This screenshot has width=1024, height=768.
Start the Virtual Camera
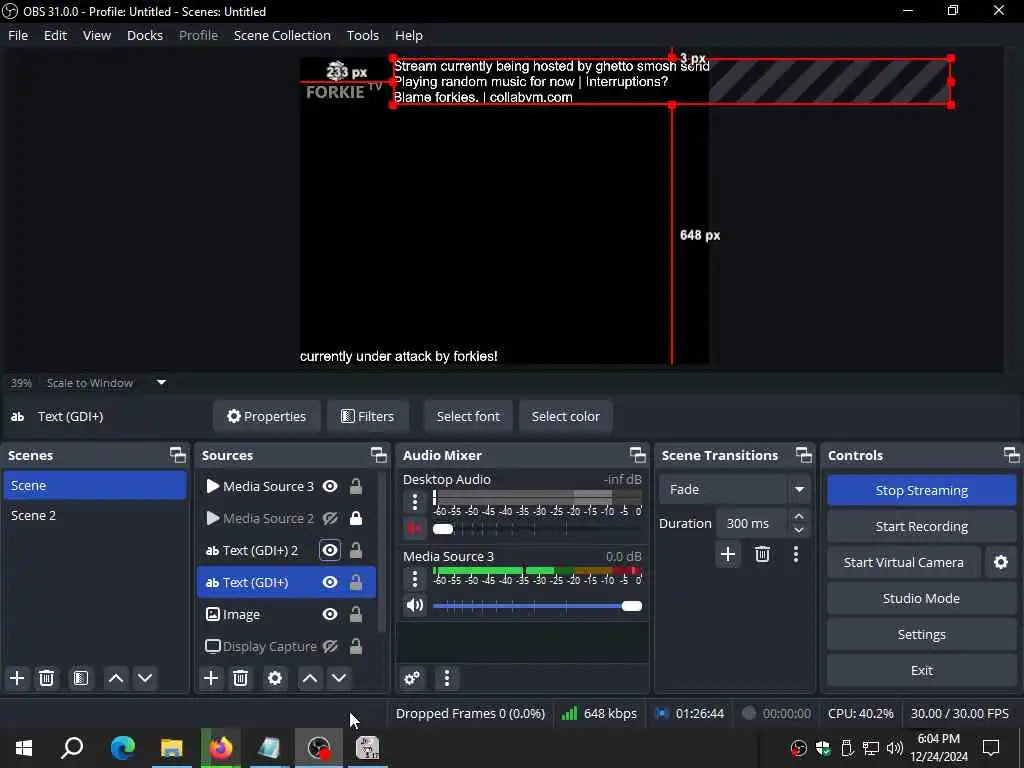pyautogui.click(x=903, y=562)
